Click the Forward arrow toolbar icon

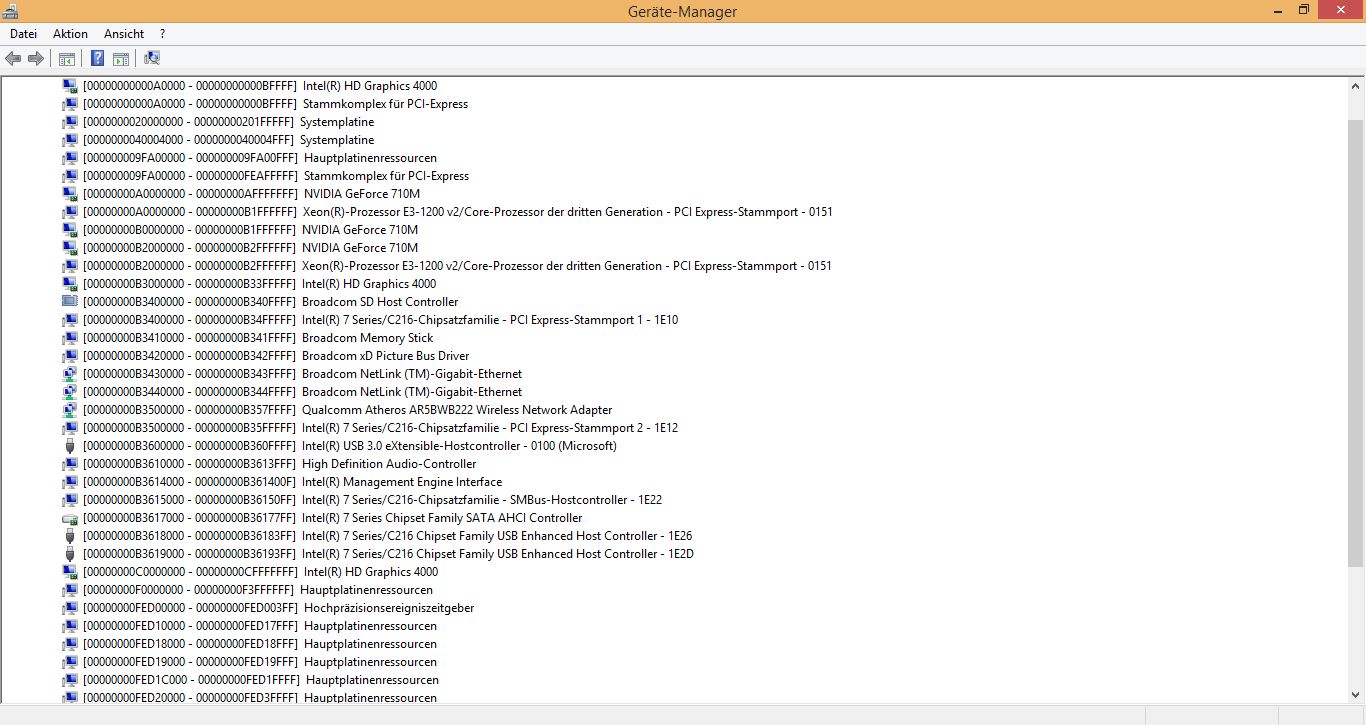(x=36, y=59)
